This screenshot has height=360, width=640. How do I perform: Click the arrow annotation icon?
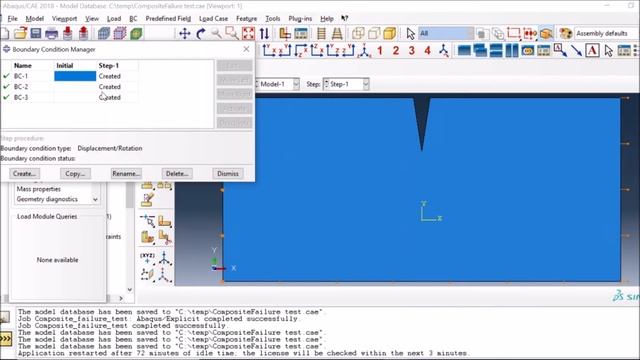pyautogui.click(x=576, y=51)
